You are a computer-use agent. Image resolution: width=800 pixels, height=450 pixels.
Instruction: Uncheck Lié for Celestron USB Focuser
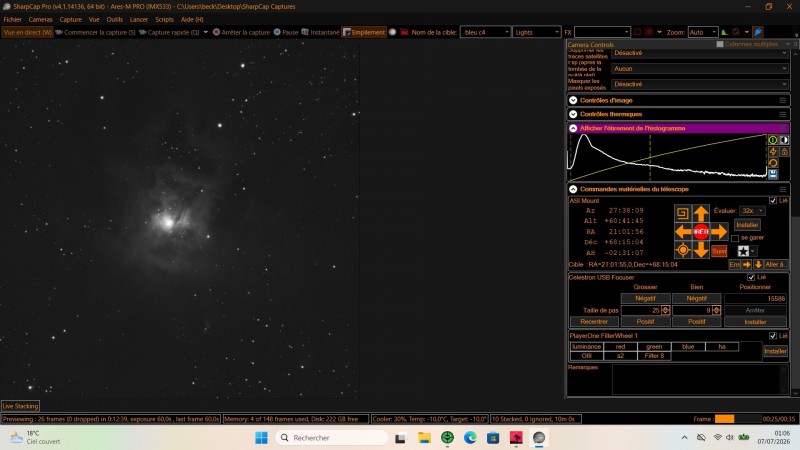tap(751, 278)
